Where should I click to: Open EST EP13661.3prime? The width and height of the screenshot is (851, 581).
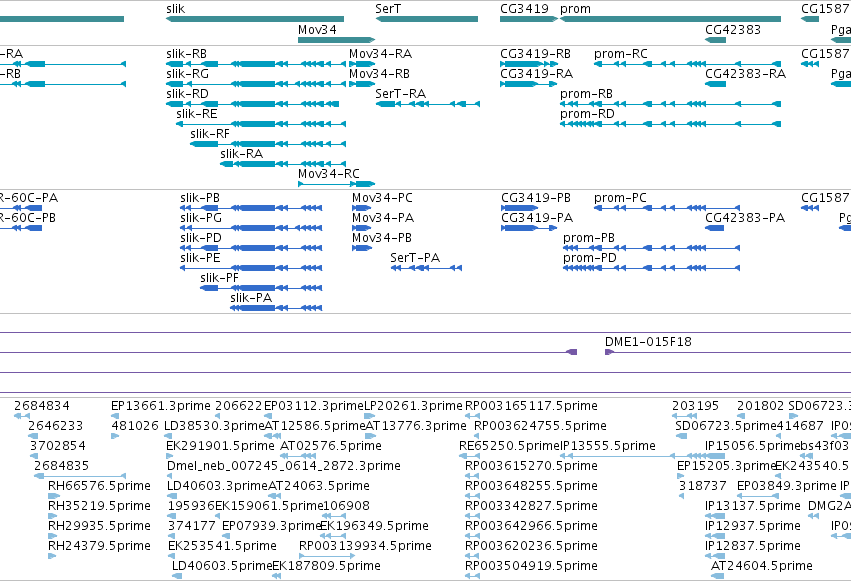[x=161, y=406]
